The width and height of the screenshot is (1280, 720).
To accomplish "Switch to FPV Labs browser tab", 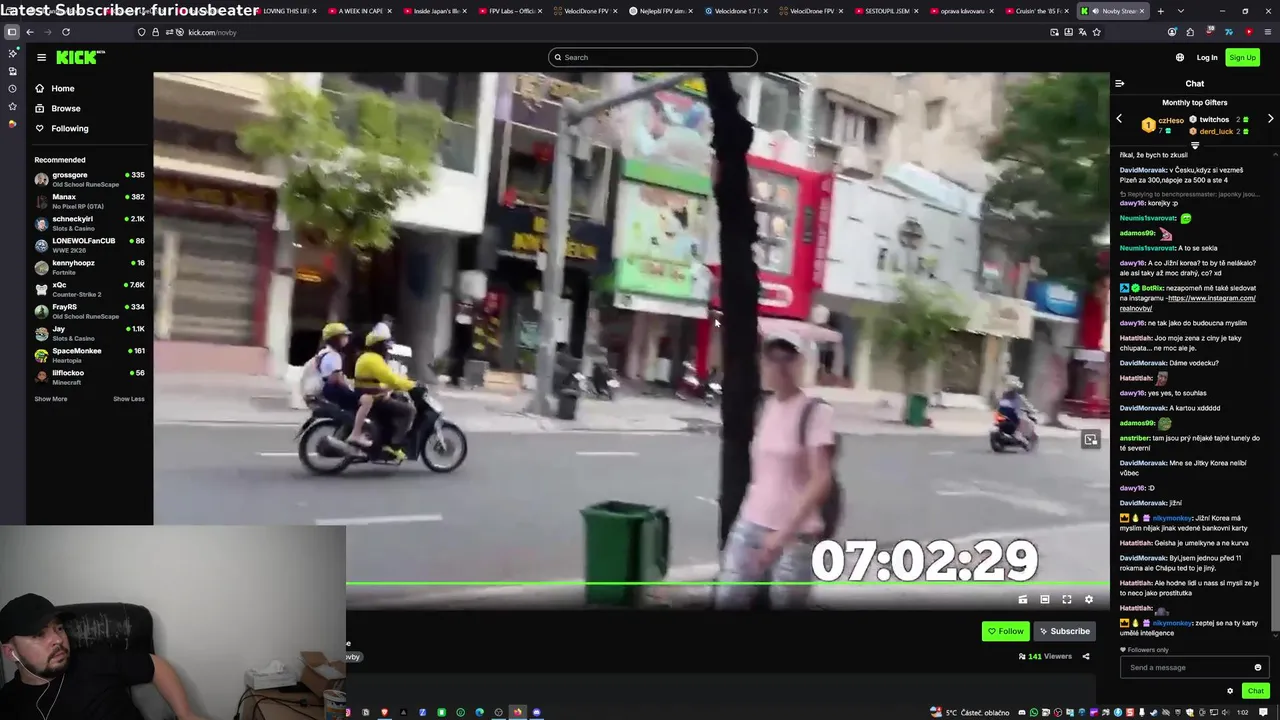I will (511, 11).
